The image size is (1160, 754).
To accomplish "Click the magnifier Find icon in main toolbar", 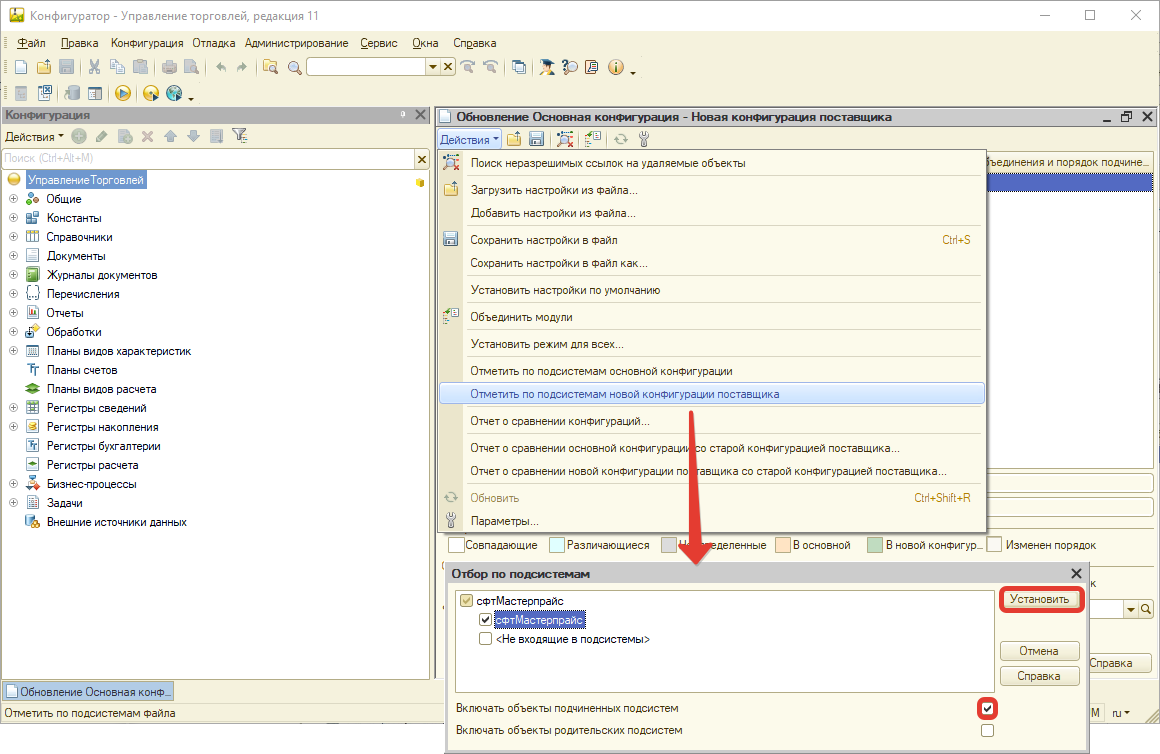I will click(x=294, y=67).
